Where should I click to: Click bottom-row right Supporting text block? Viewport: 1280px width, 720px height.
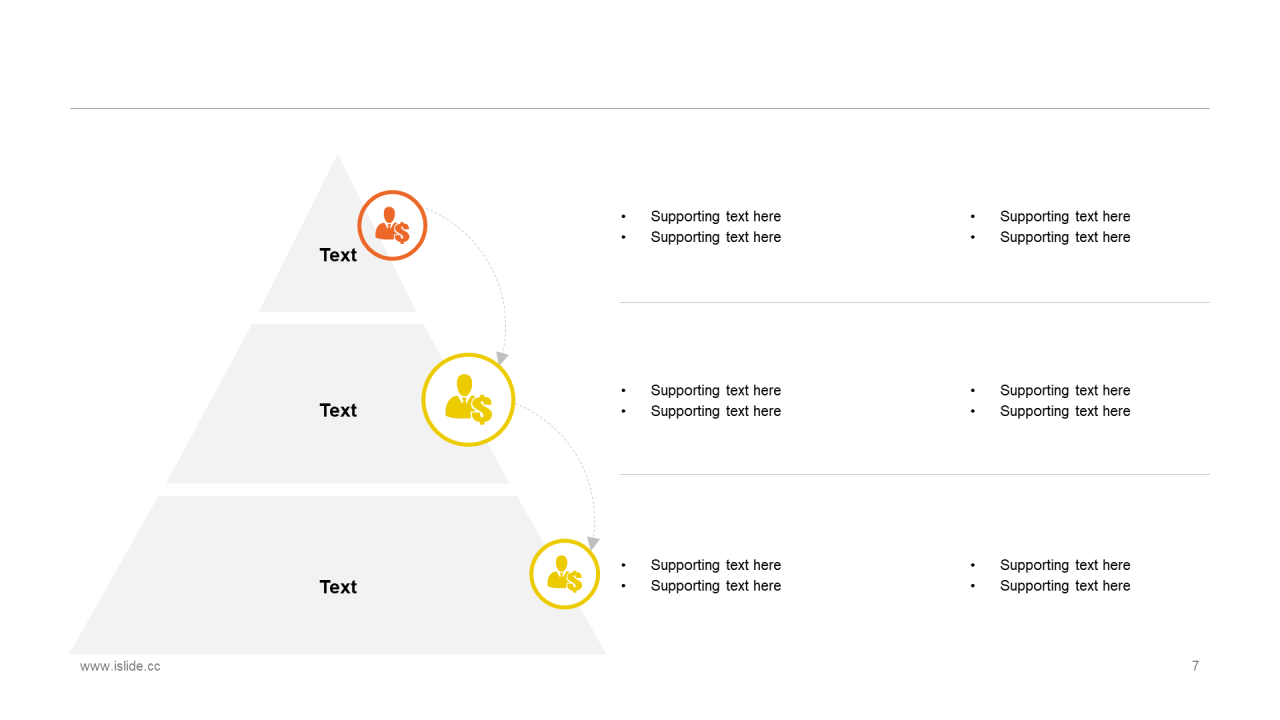(x=1051, y=575)
